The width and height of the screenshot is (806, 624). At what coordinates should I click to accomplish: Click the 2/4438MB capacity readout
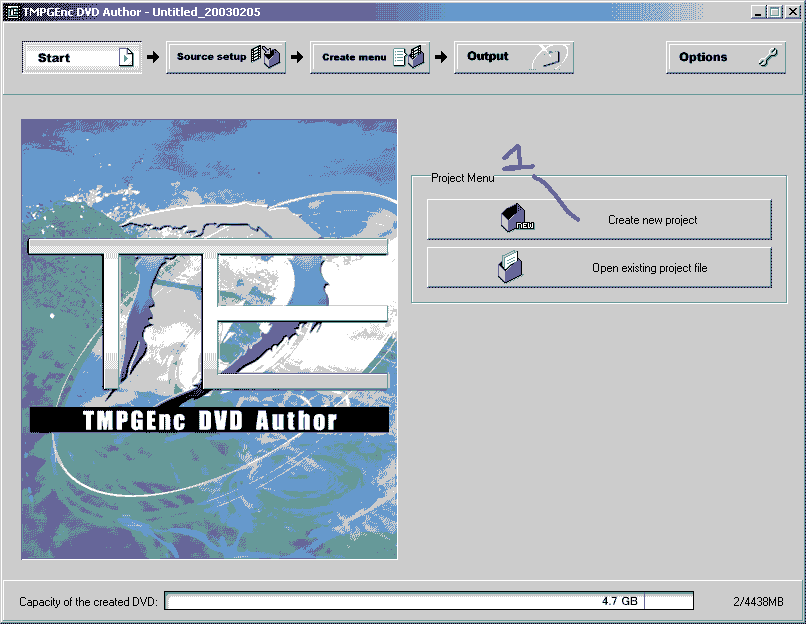(758, 601)
